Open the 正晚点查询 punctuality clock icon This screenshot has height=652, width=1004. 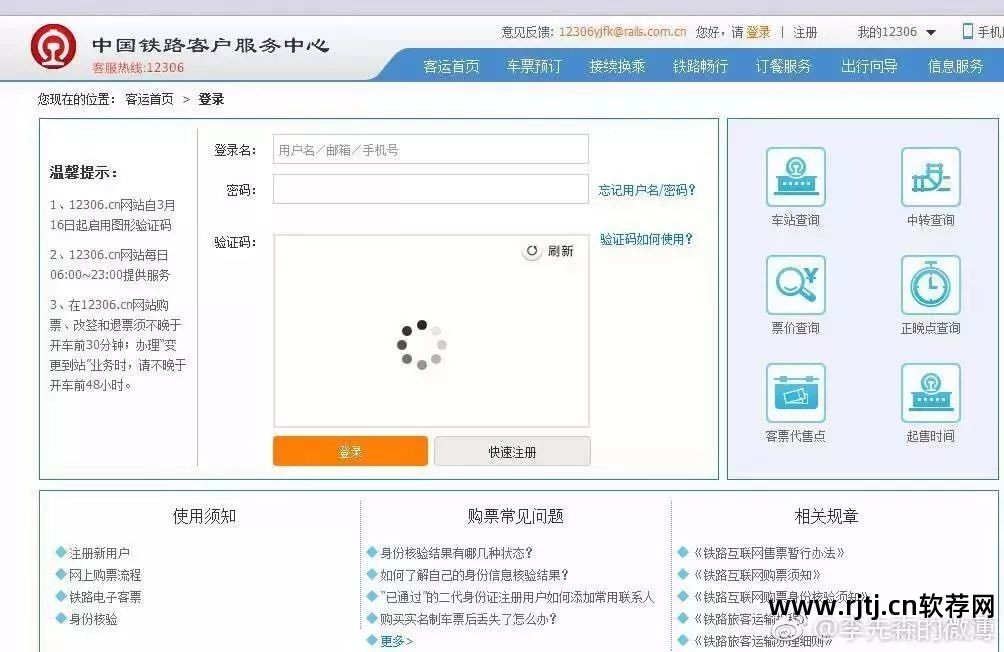[930, 285]
